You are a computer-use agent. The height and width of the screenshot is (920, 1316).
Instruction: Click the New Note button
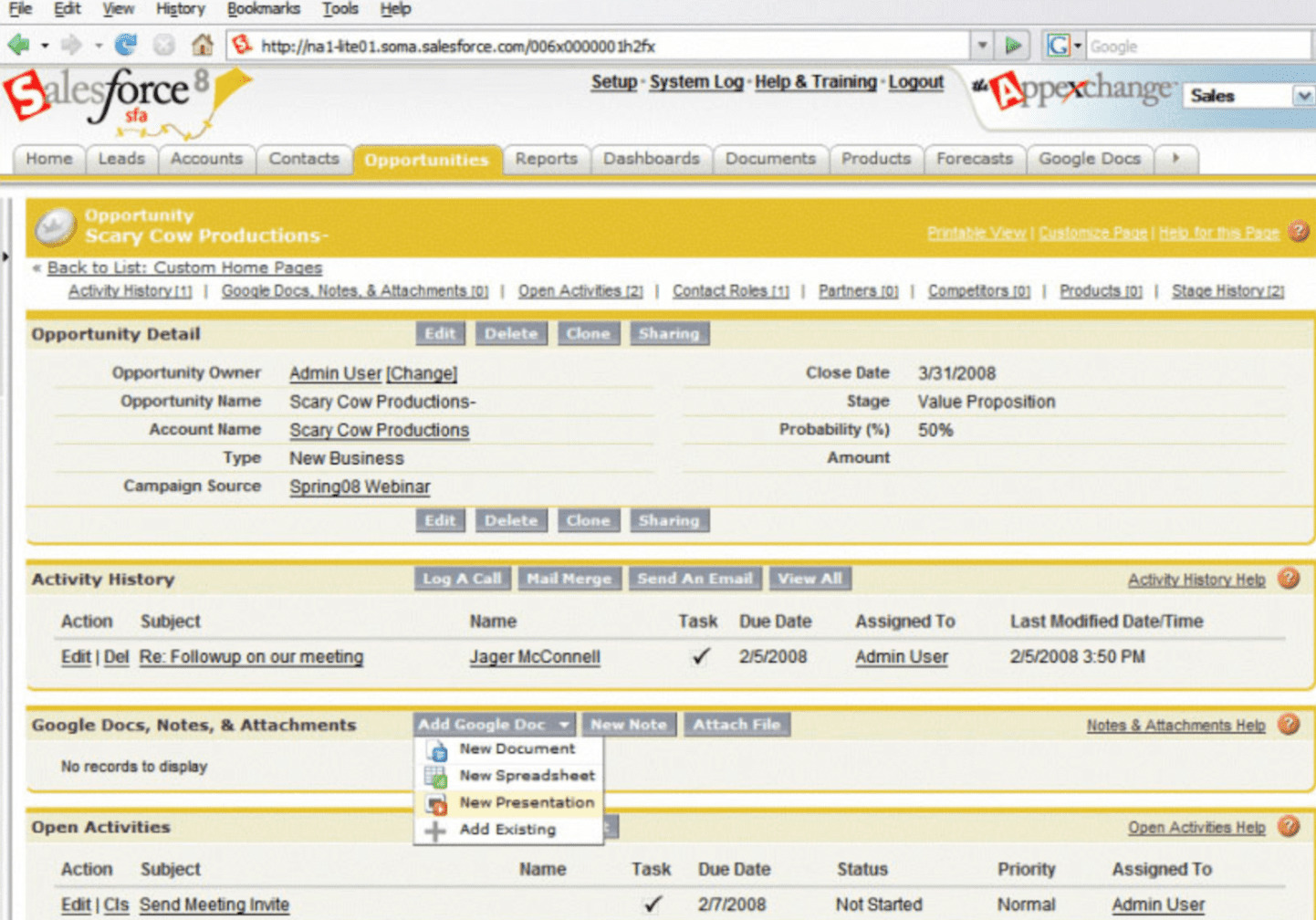tap(629, 725)
